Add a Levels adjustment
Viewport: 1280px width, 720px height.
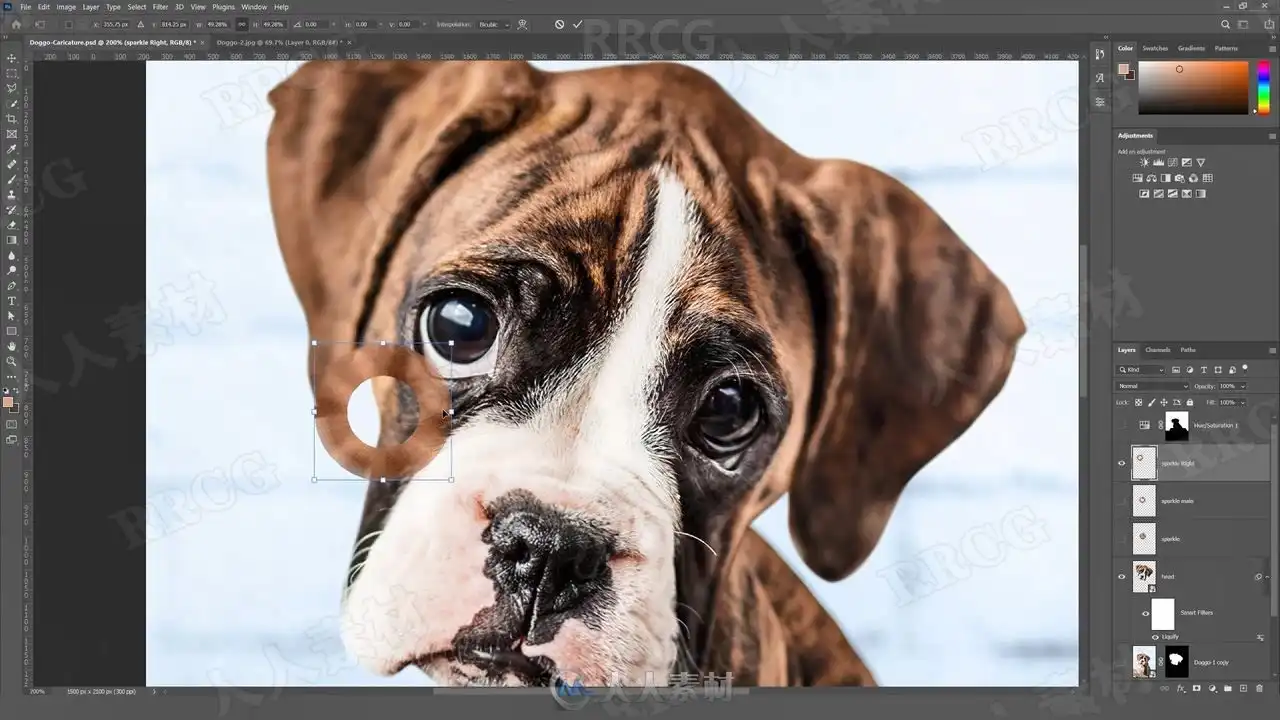[x=1158, y=162]
